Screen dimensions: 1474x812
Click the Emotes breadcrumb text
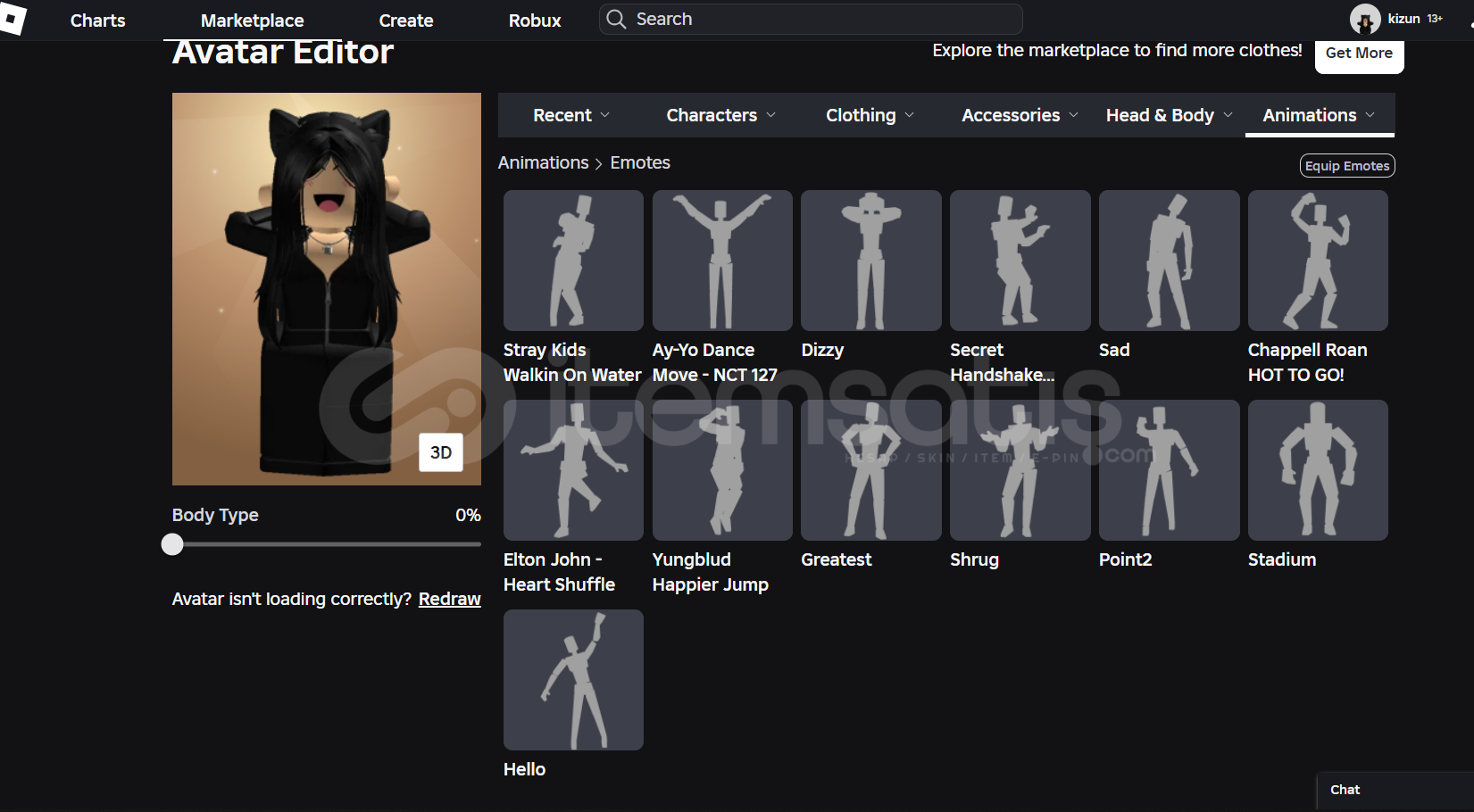(640, 162)
